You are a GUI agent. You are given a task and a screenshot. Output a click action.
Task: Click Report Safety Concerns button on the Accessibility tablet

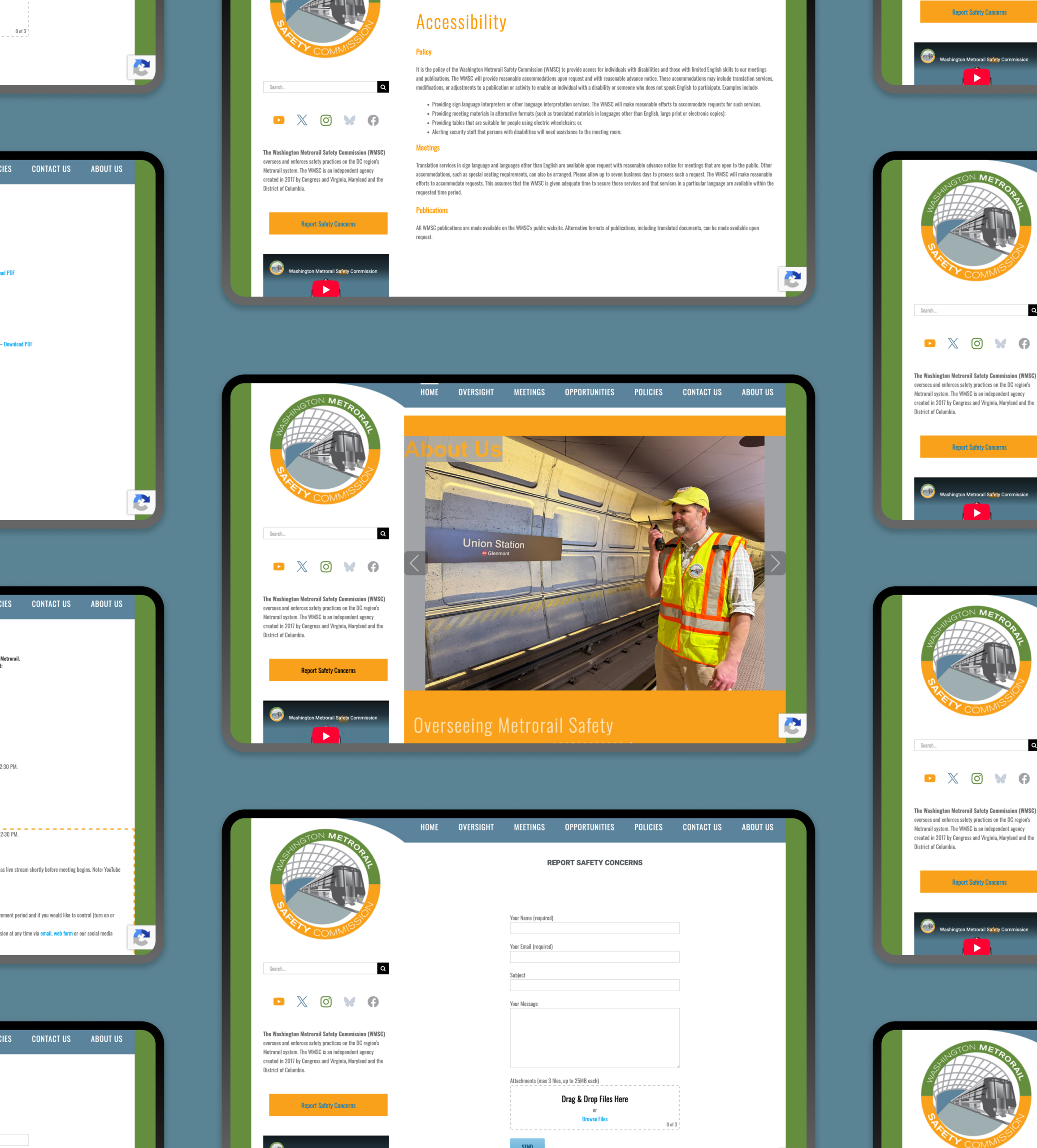329,224
